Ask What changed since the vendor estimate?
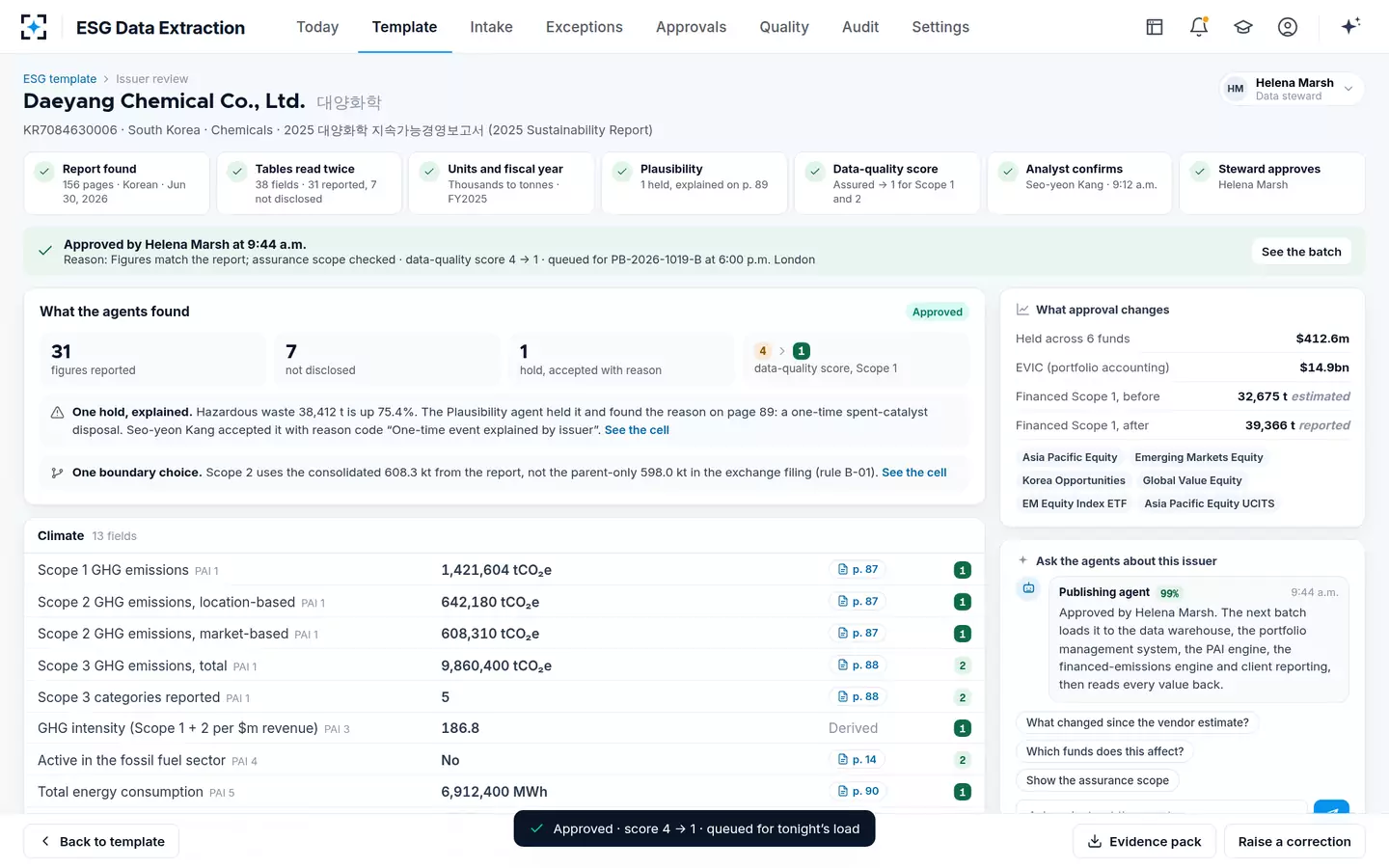 1137,722
